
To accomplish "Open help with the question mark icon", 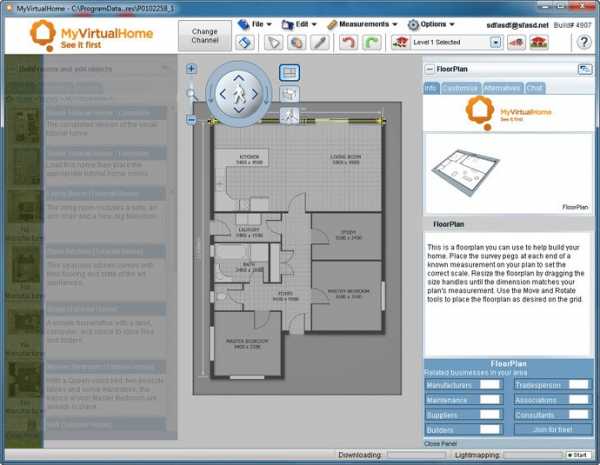I will [x=584, y=43].
